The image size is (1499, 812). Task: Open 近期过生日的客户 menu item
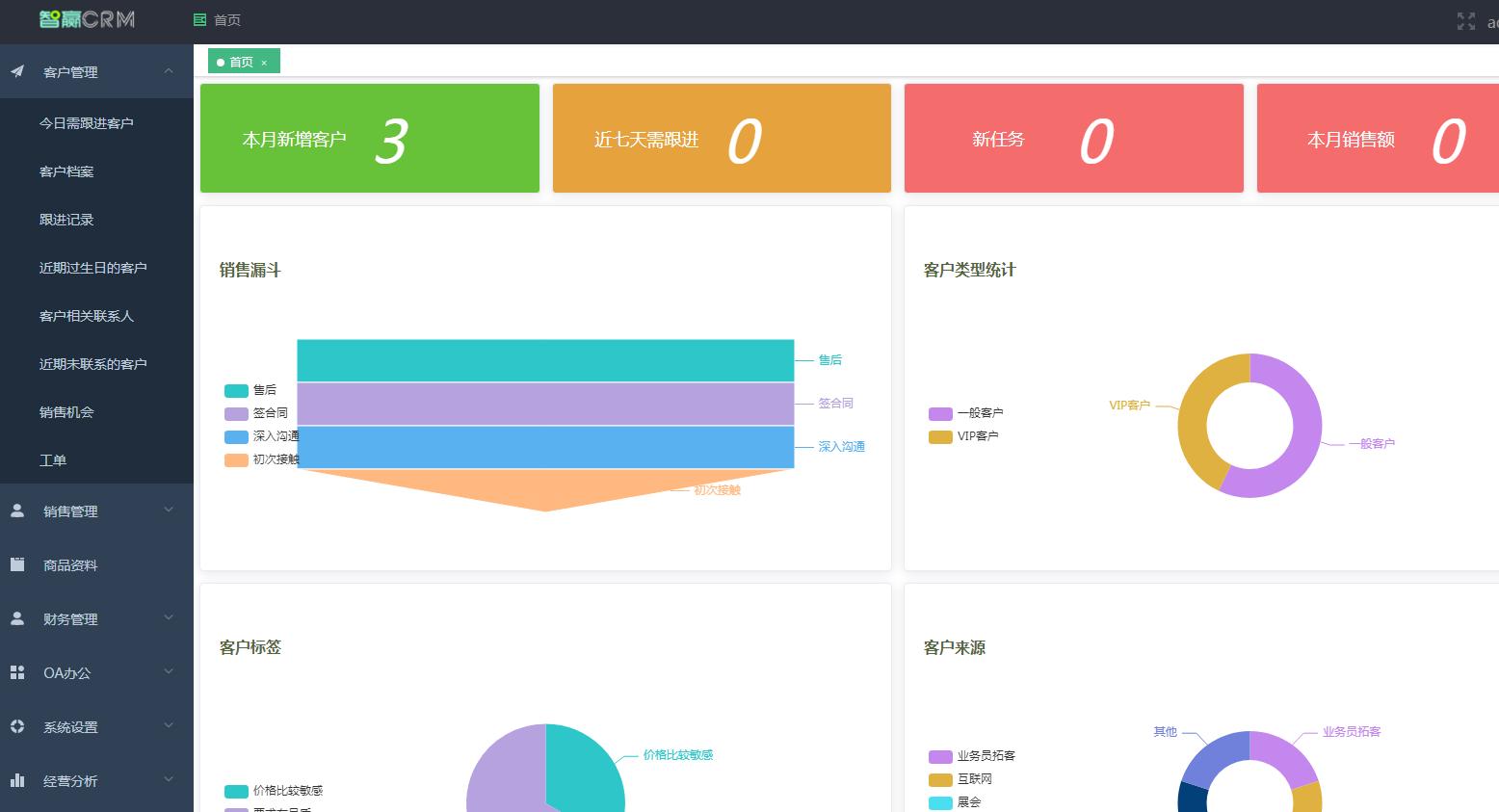96,268
